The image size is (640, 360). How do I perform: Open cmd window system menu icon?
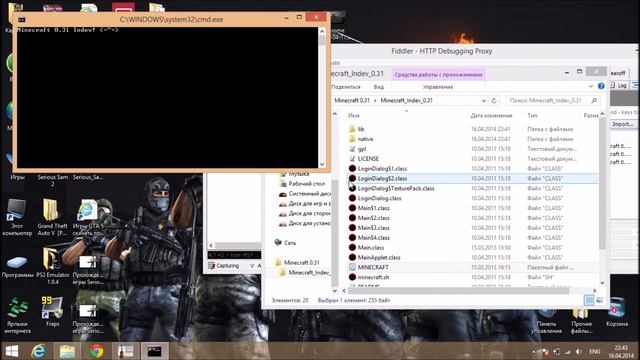(x=22, y=19)
